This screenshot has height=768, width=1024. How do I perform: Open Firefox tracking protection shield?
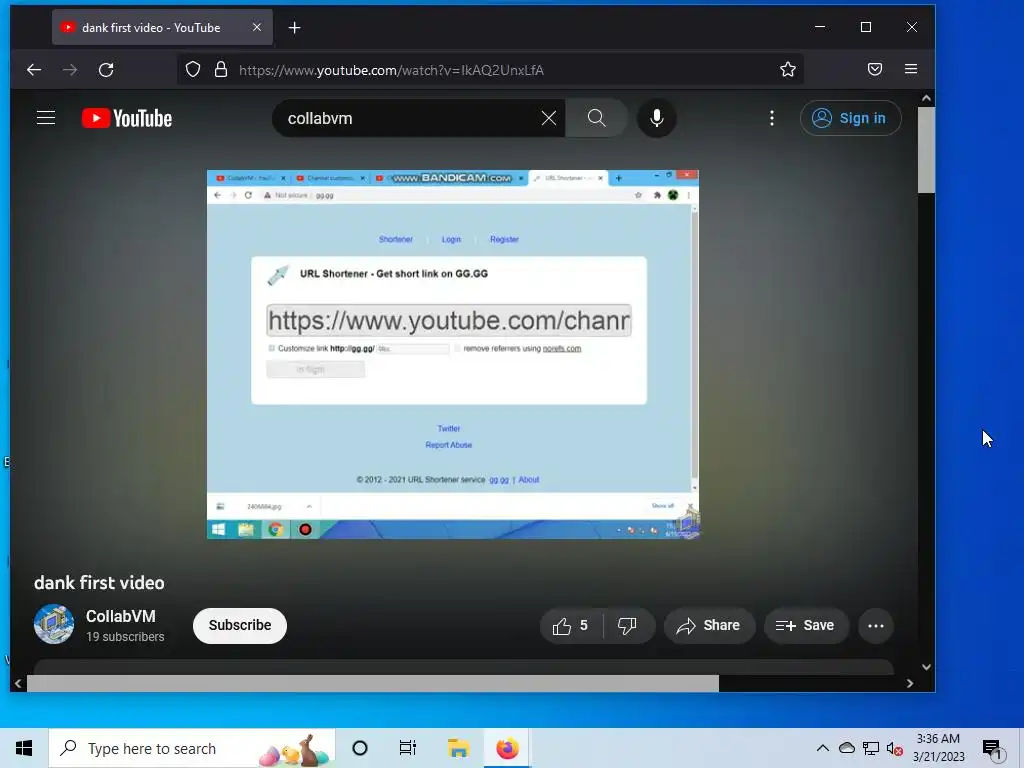(193, 69)
